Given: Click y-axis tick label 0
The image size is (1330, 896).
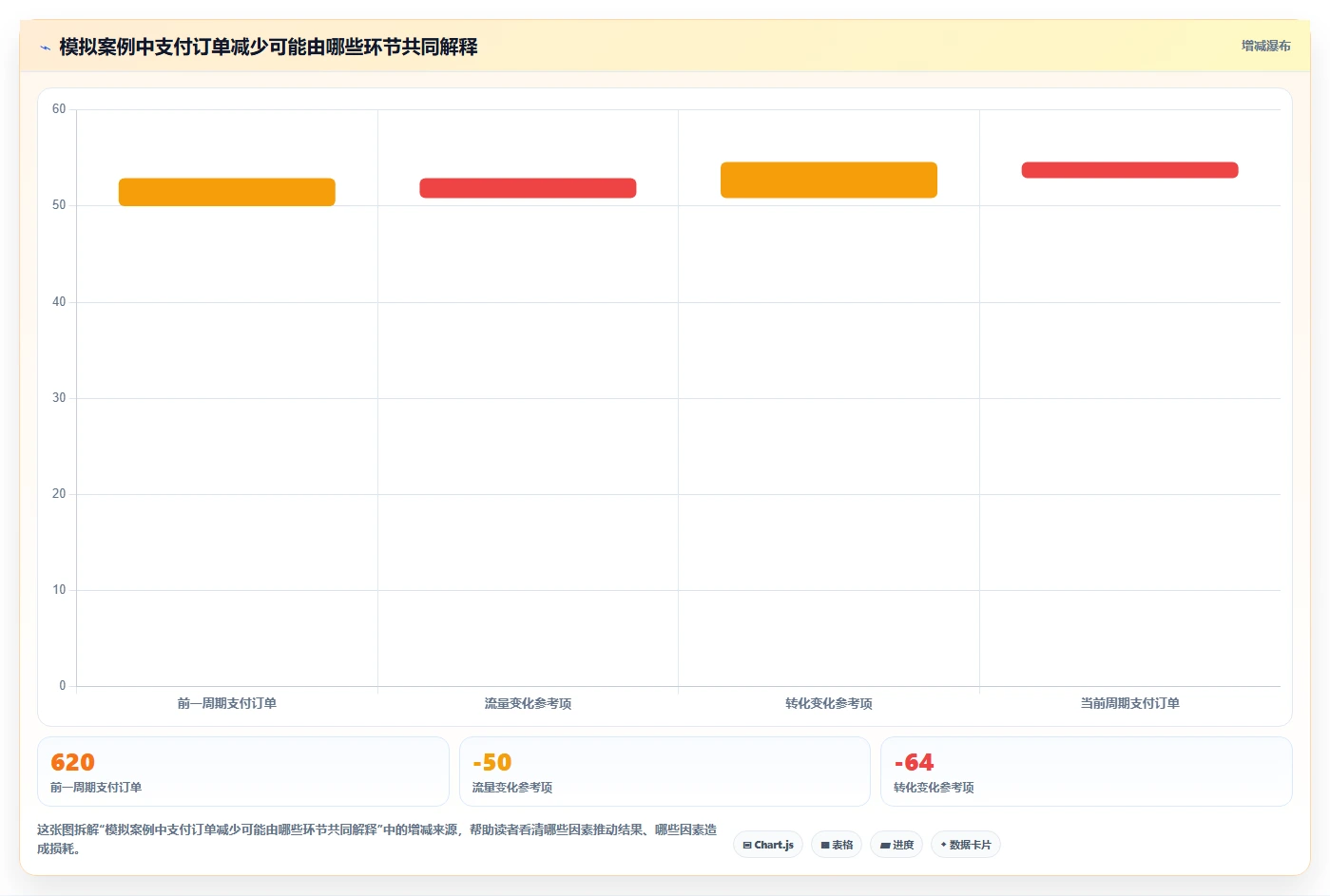Looking at the screenshot, I should click(x=63, y=686).
